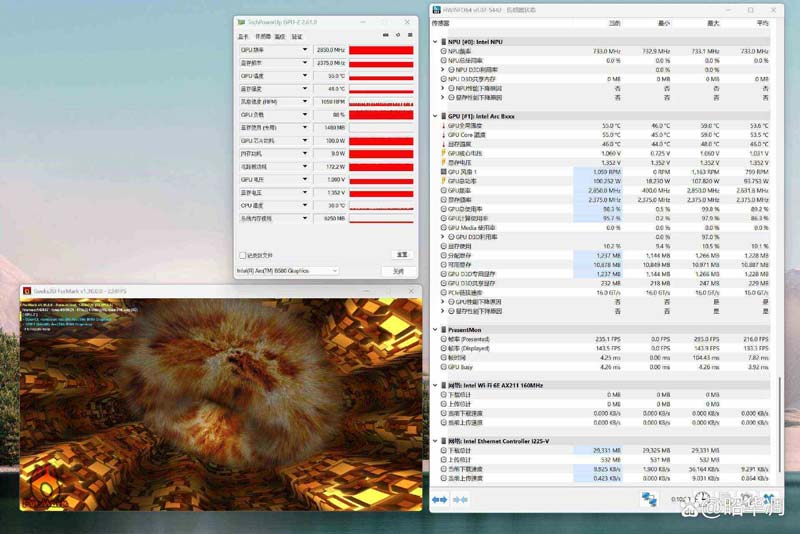
Task: Collapse the NPU [#0]: Intel NPU group
Action: pos(435,42)
